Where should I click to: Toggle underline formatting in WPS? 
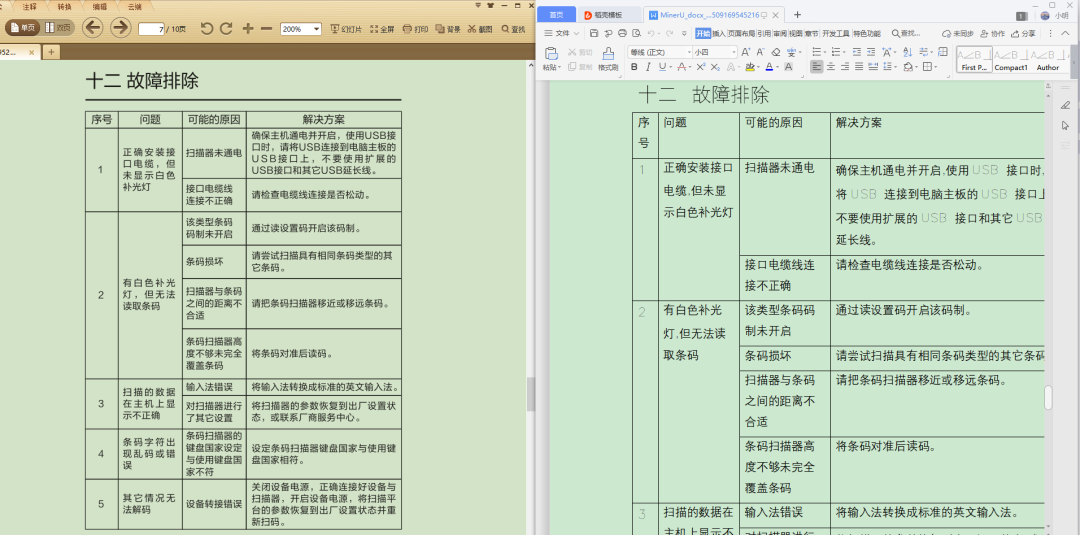[x=662, y=67]
